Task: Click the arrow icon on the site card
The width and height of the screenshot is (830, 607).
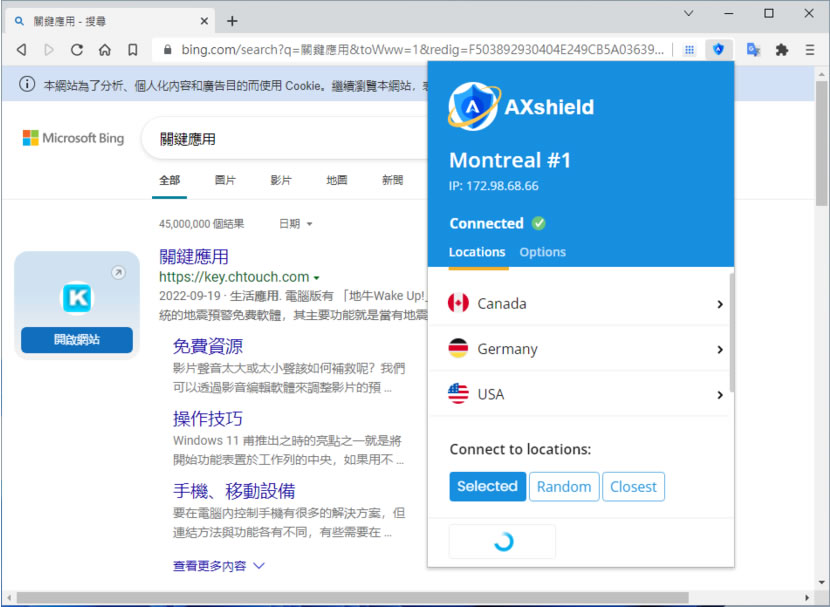Action: pyautogui.click(x=118, y=273)
